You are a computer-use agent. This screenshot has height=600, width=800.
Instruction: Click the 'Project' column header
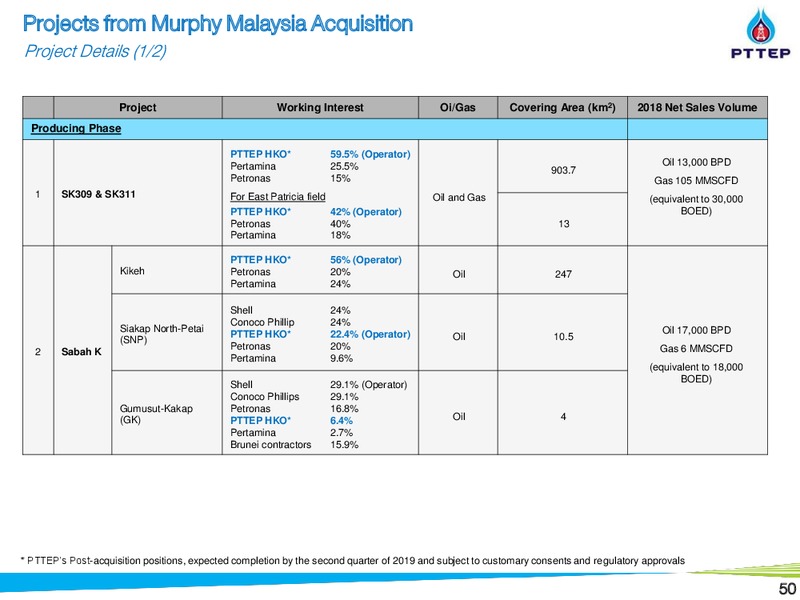click(138, 108)
